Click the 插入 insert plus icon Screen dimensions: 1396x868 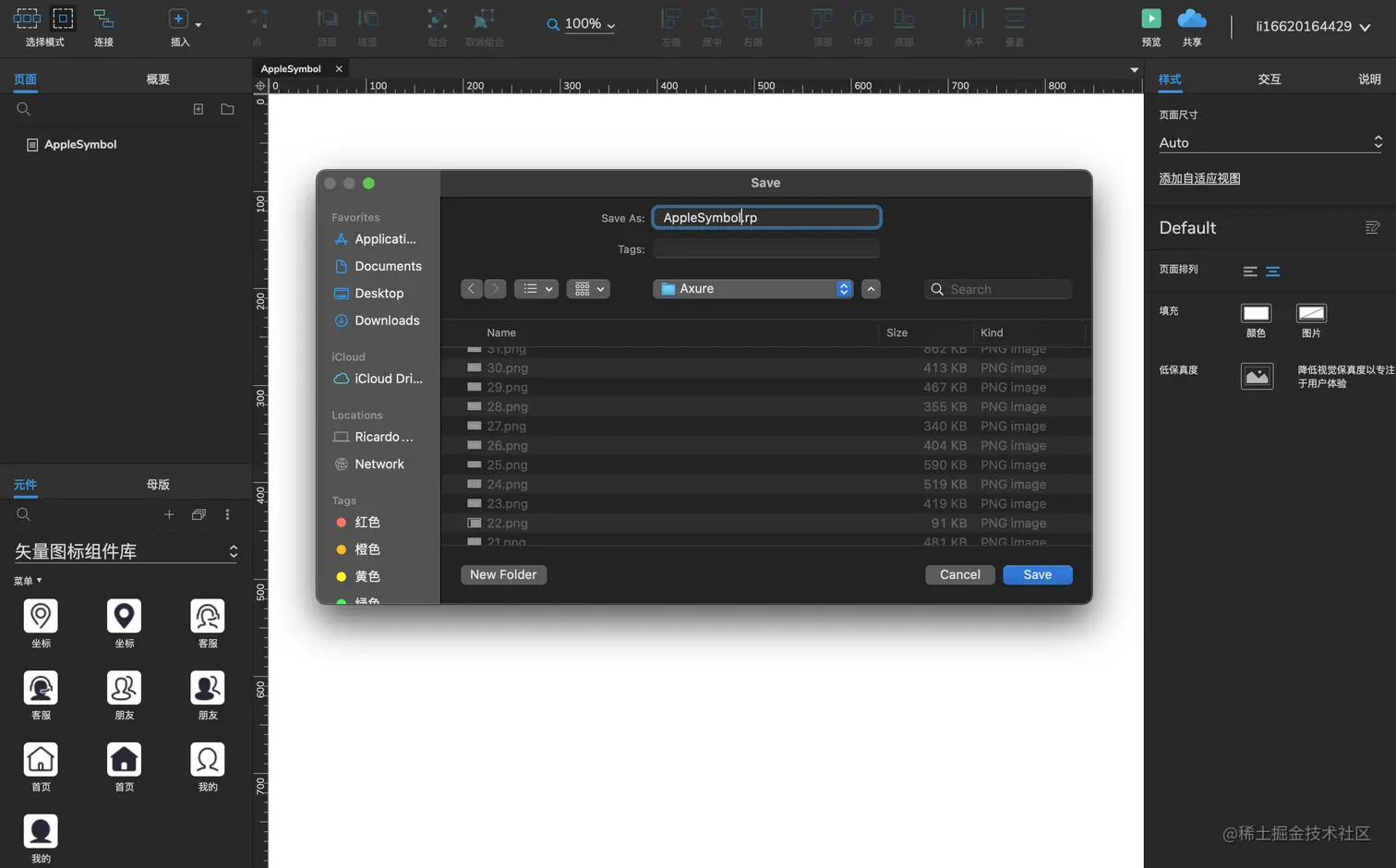[178, 18]
